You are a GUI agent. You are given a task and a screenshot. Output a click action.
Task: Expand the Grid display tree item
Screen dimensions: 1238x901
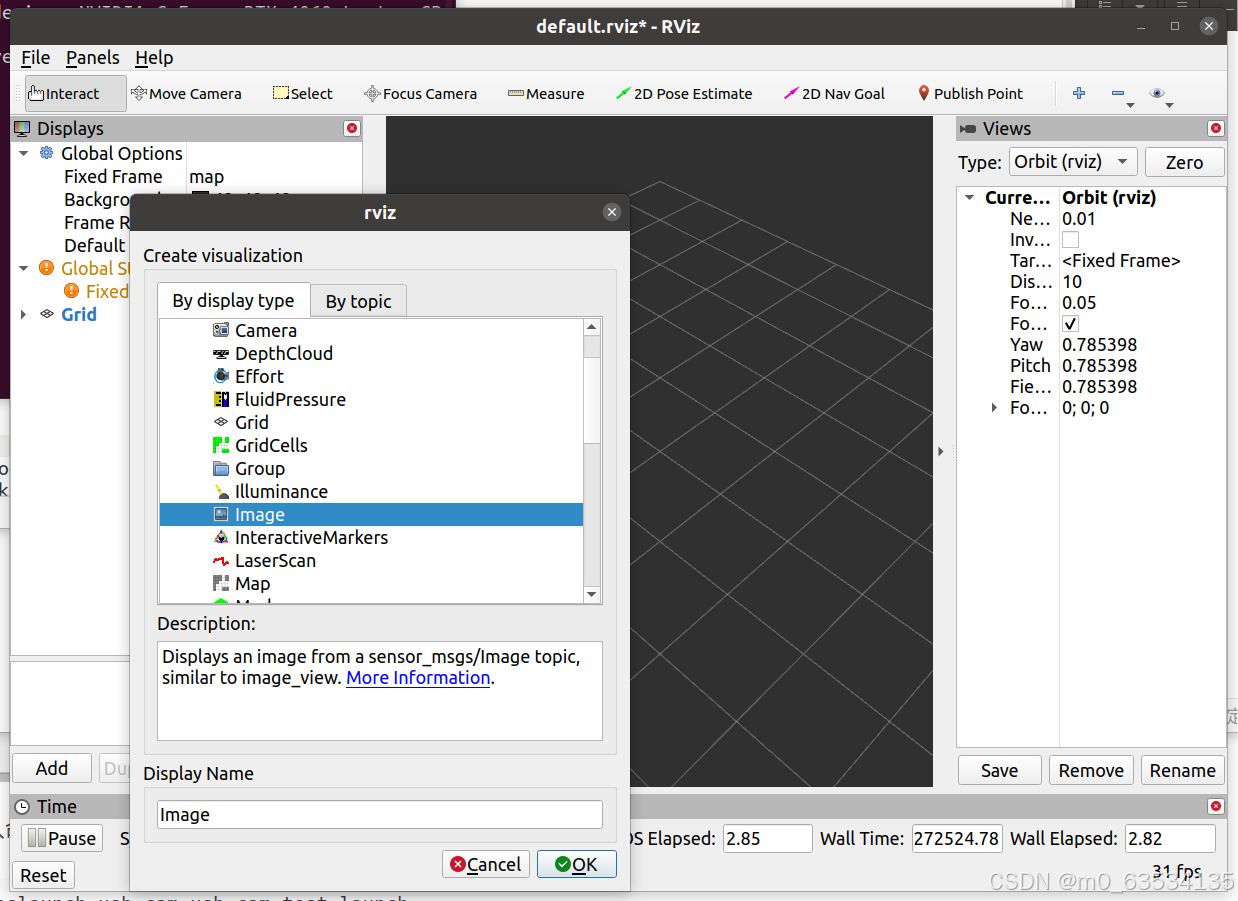pos(24,315)
